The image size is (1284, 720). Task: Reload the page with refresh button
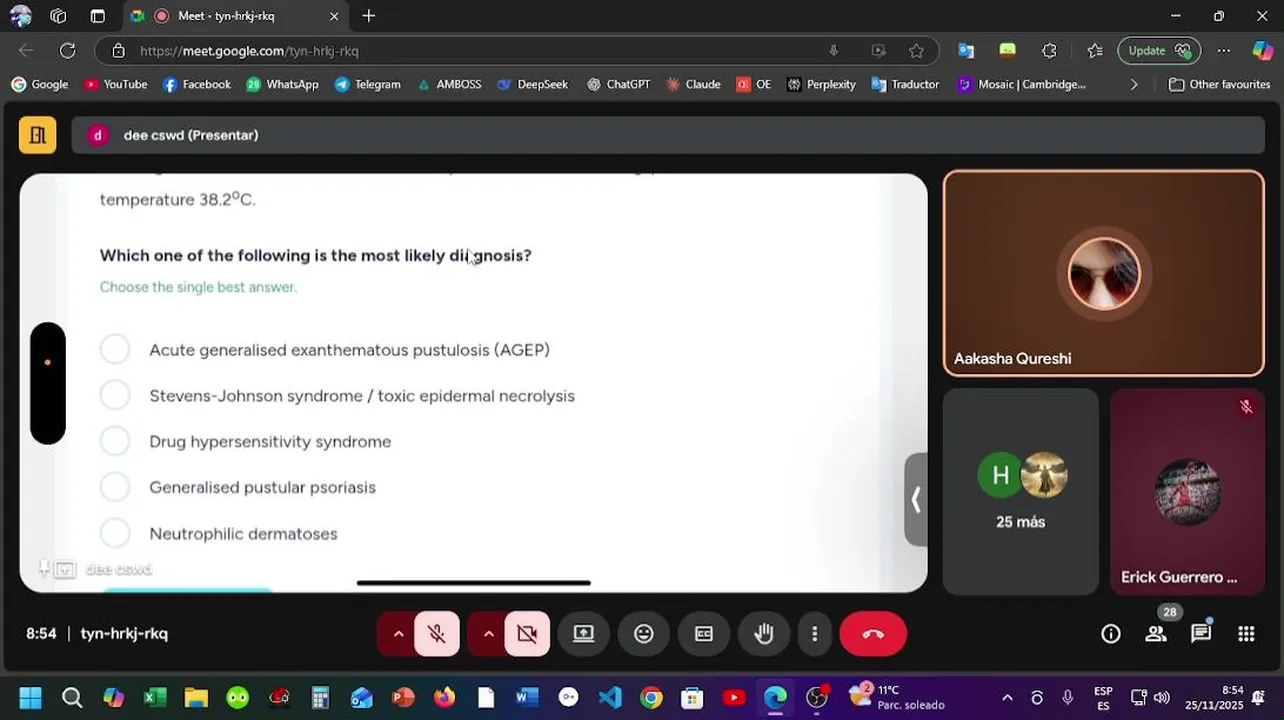67,50
